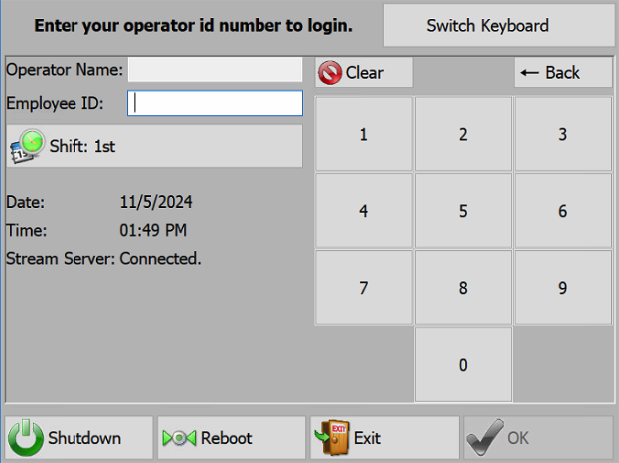
Task: Click the greyed OK label
Action: click(x=518, y=438)
